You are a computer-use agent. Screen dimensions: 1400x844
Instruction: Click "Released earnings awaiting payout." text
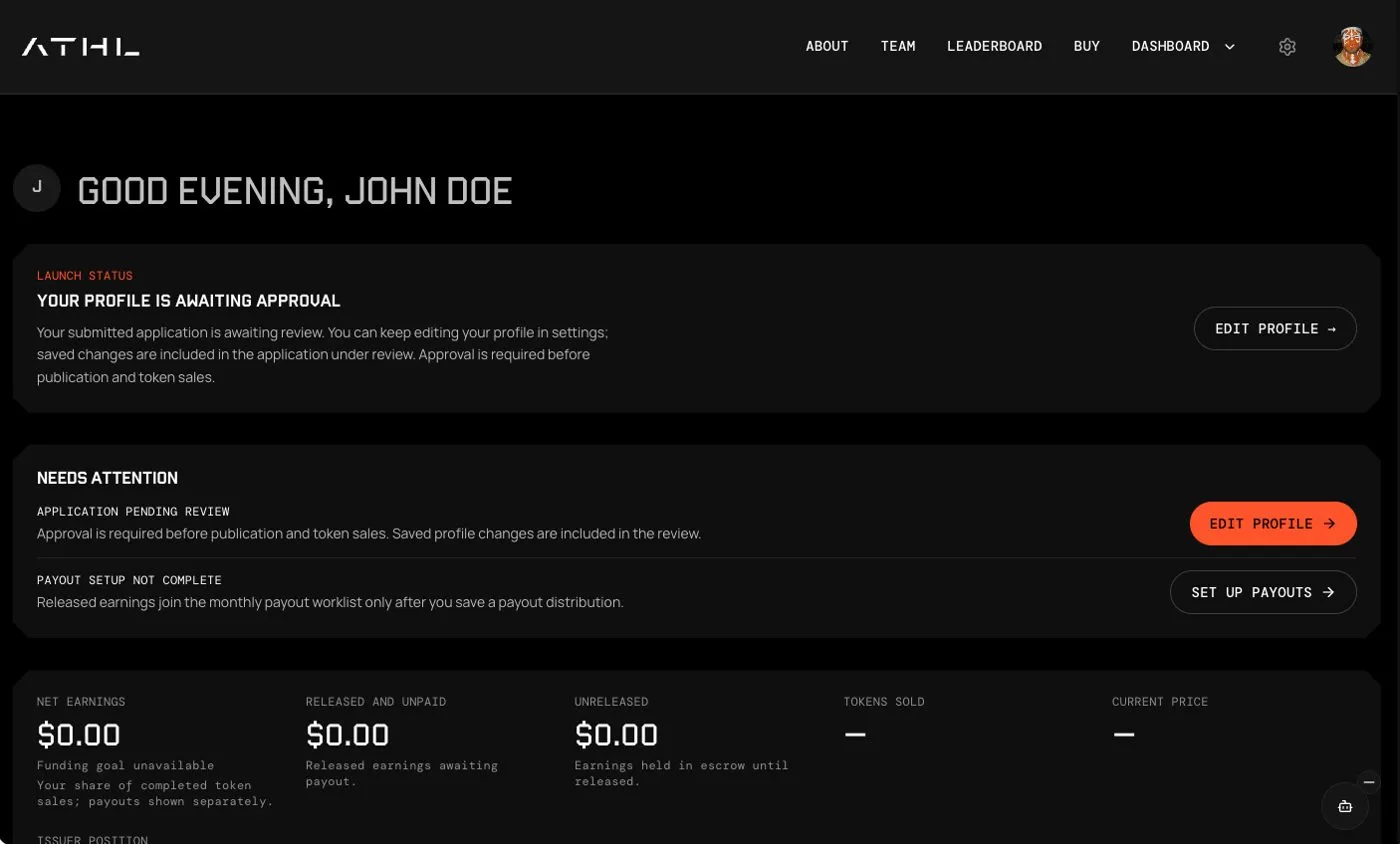tap(402, 773)
